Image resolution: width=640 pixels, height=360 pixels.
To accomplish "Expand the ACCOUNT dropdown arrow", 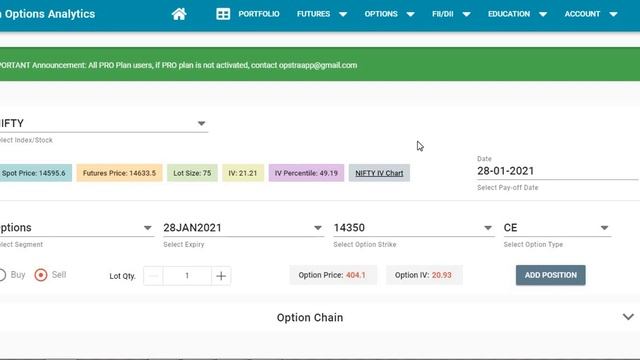I will click(613, 14).
